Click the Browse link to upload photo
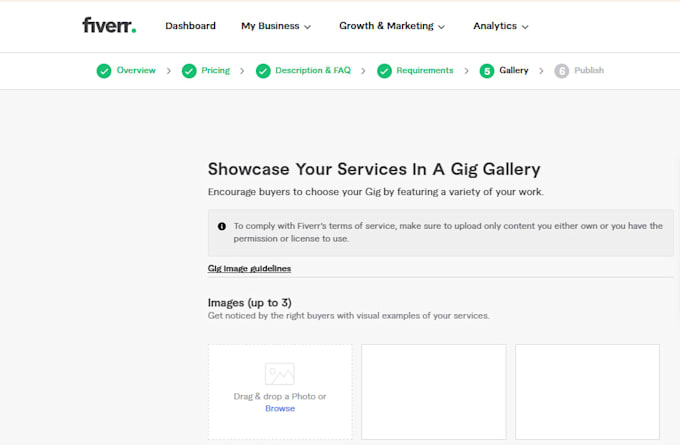Image resolution: width=680 pixels, height=445 pixels. (x=280, y=408)
